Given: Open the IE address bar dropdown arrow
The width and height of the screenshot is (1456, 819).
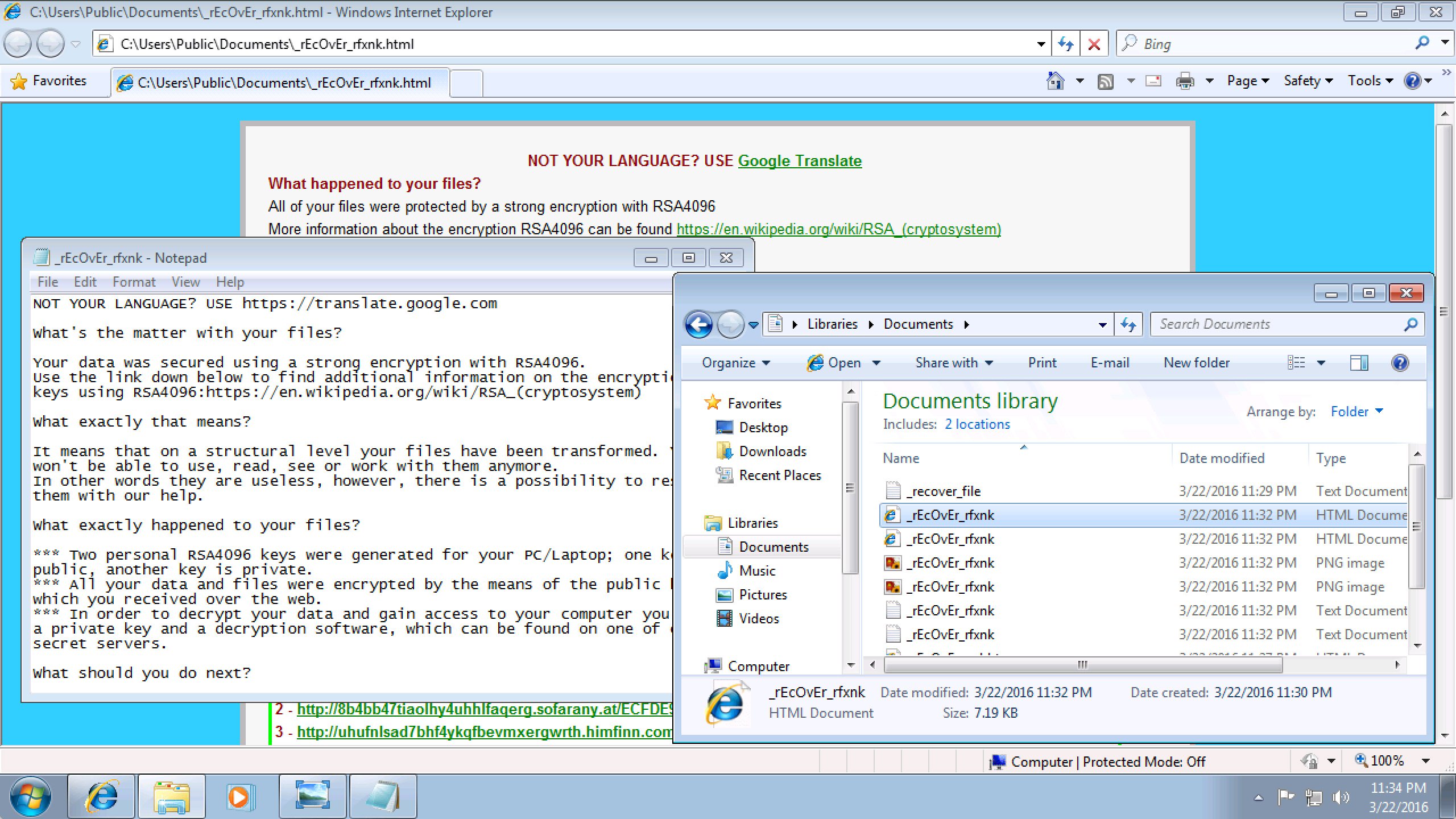Looking at the screenshot, I should (x=1040, y=44).
